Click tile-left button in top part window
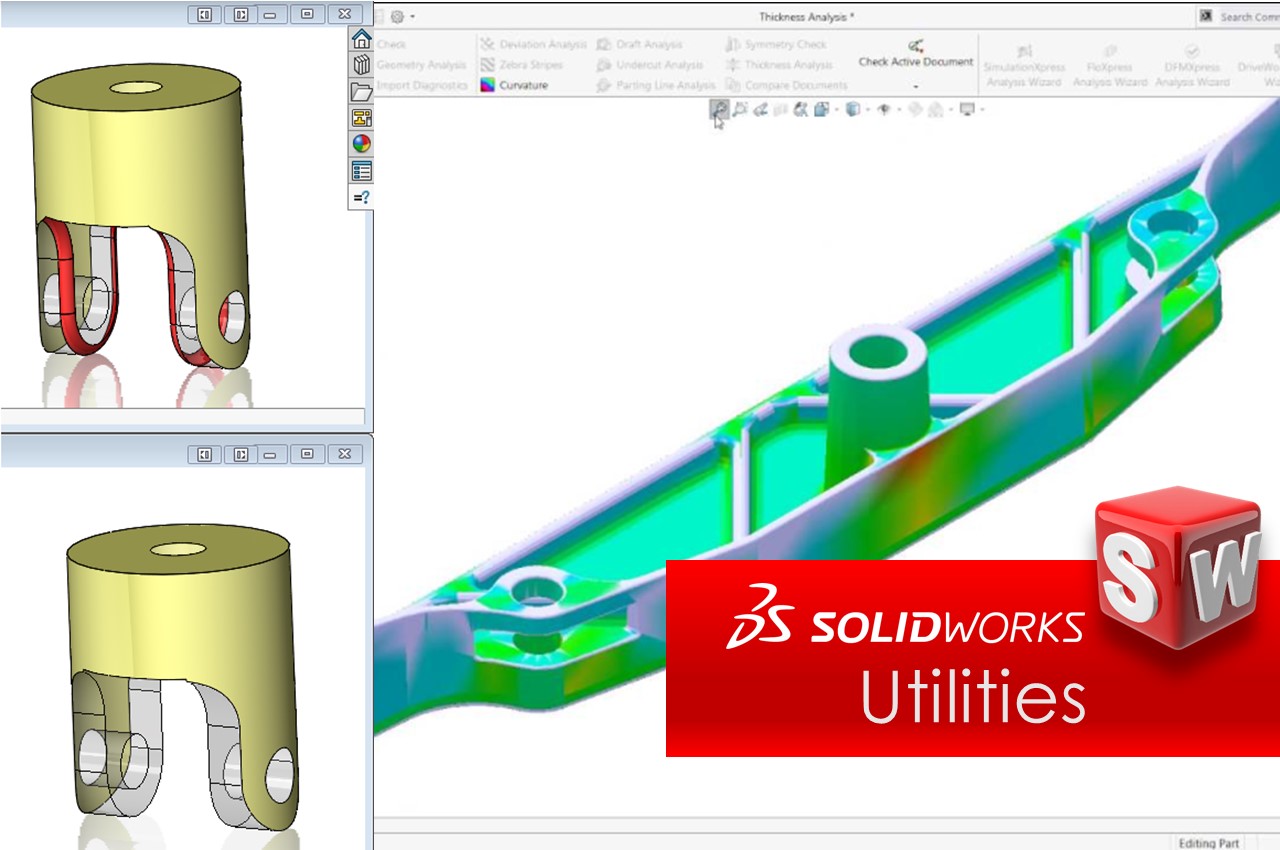Viewport: 1280px width, 850px height. (204, 15)
